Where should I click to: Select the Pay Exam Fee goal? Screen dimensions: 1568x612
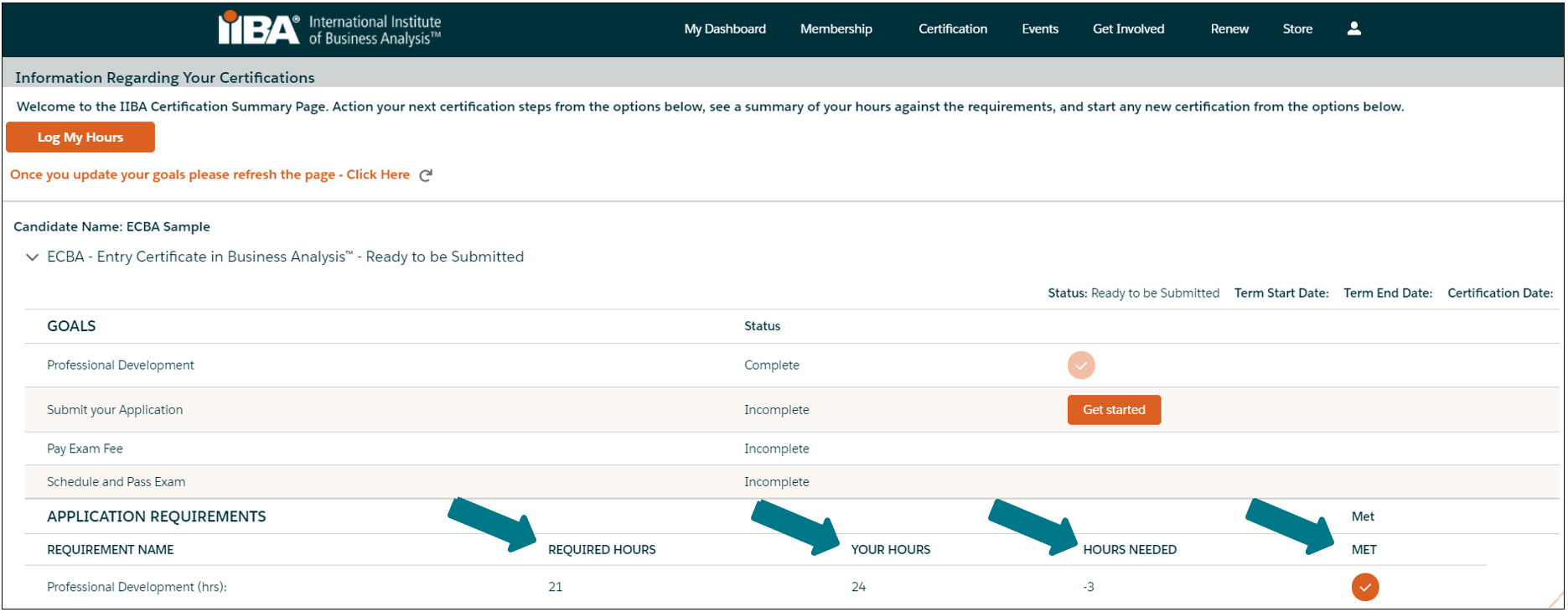coord(85,449)
